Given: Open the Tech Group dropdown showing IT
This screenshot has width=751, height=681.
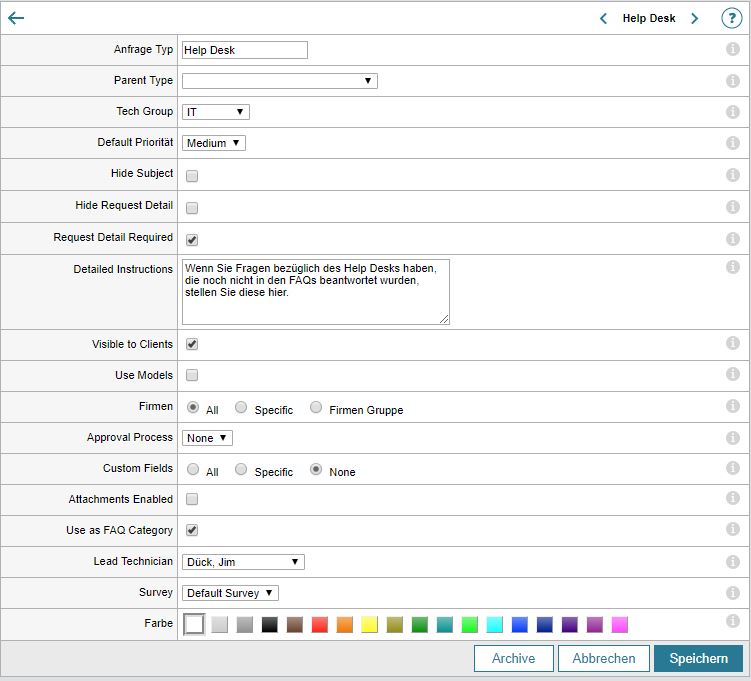Looking at the screenshot, I should (216, 112).
